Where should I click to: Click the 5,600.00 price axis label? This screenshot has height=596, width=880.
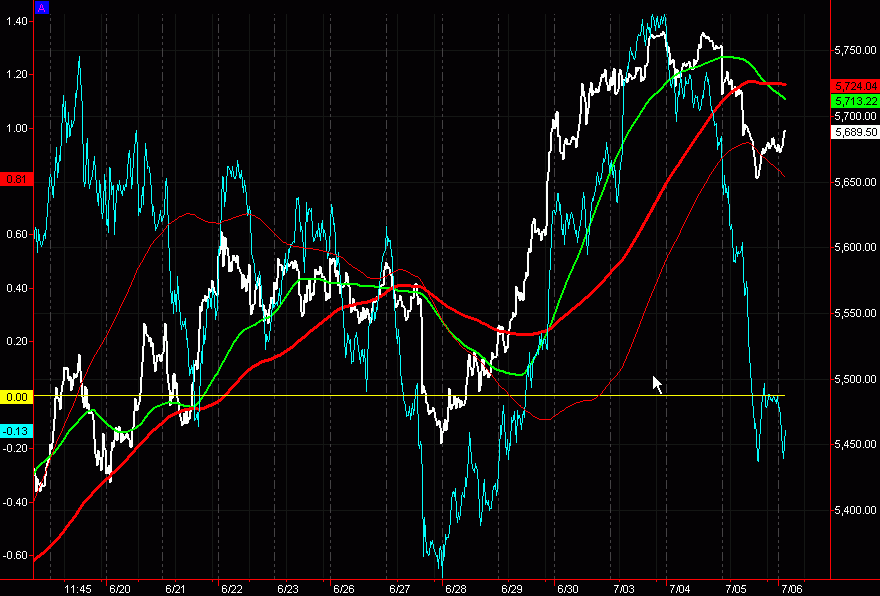click(x=855, y=247)
